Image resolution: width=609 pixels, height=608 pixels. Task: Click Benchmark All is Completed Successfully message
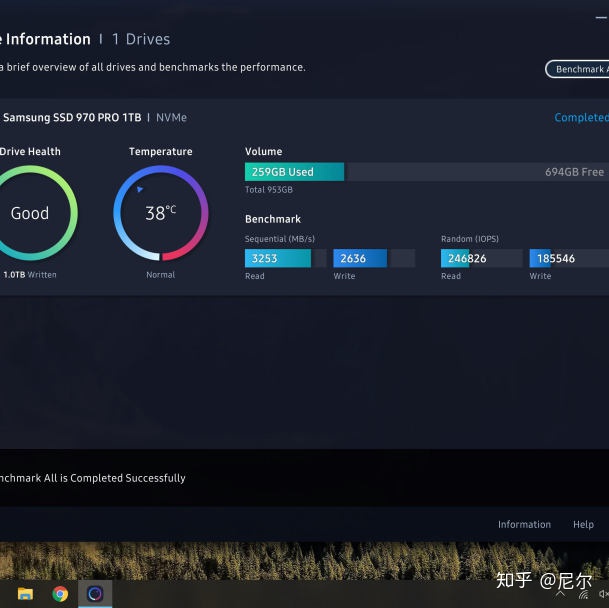pos(92,478)
